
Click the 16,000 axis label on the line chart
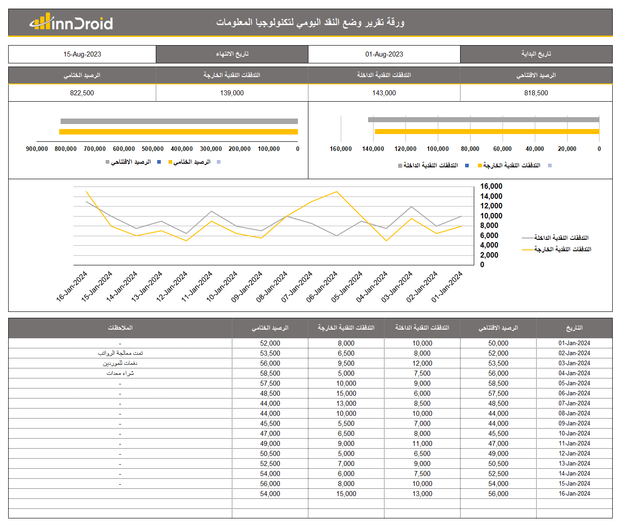[x=491, y=186]
